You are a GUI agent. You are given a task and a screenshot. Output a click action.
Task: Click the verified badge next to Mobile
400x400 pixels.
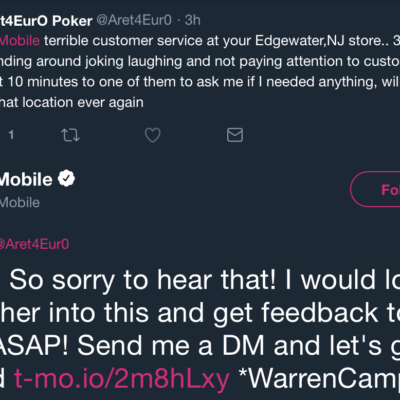[66, 179]
